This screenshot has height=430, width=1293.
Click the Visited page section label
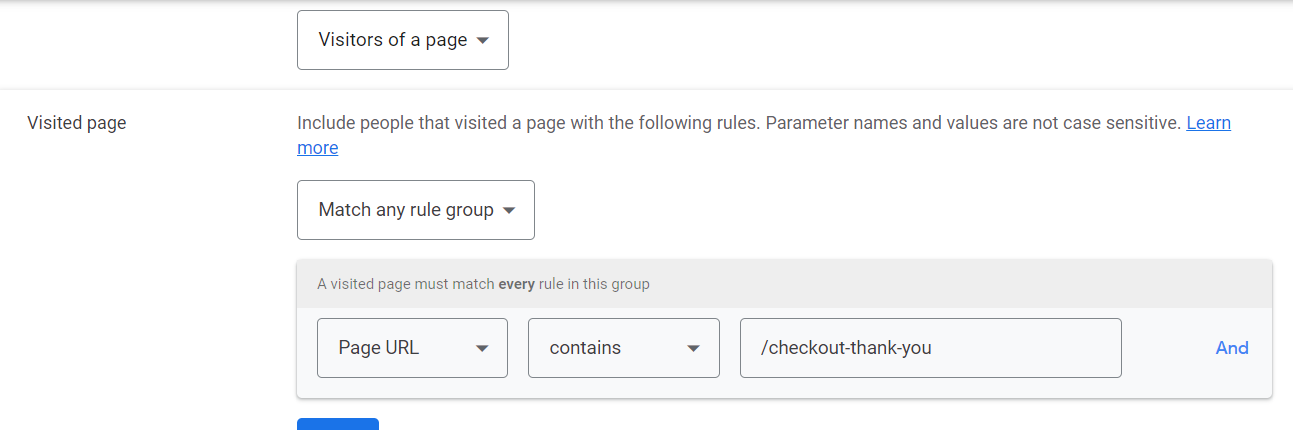[x=77, y=123]
